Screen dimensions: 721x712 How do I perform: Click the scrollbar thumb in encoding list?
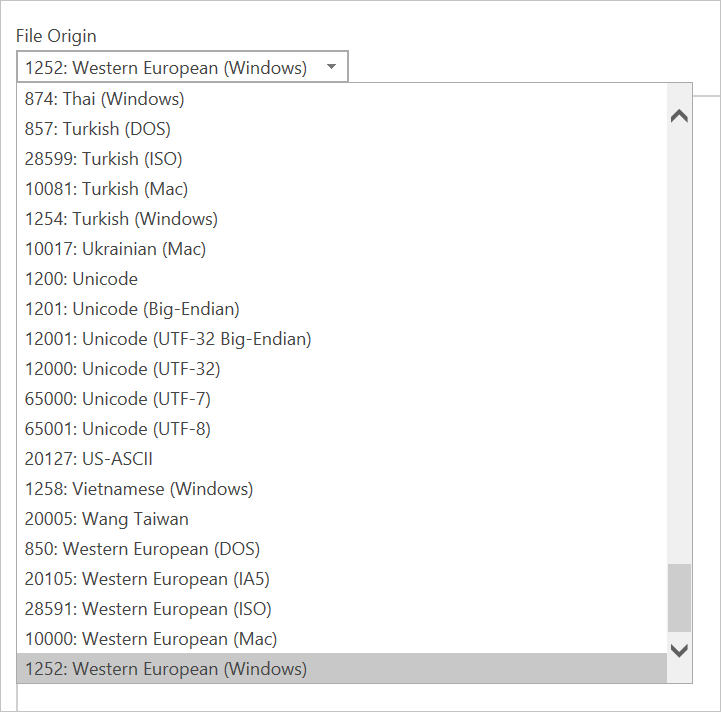[x=679, y=598]
